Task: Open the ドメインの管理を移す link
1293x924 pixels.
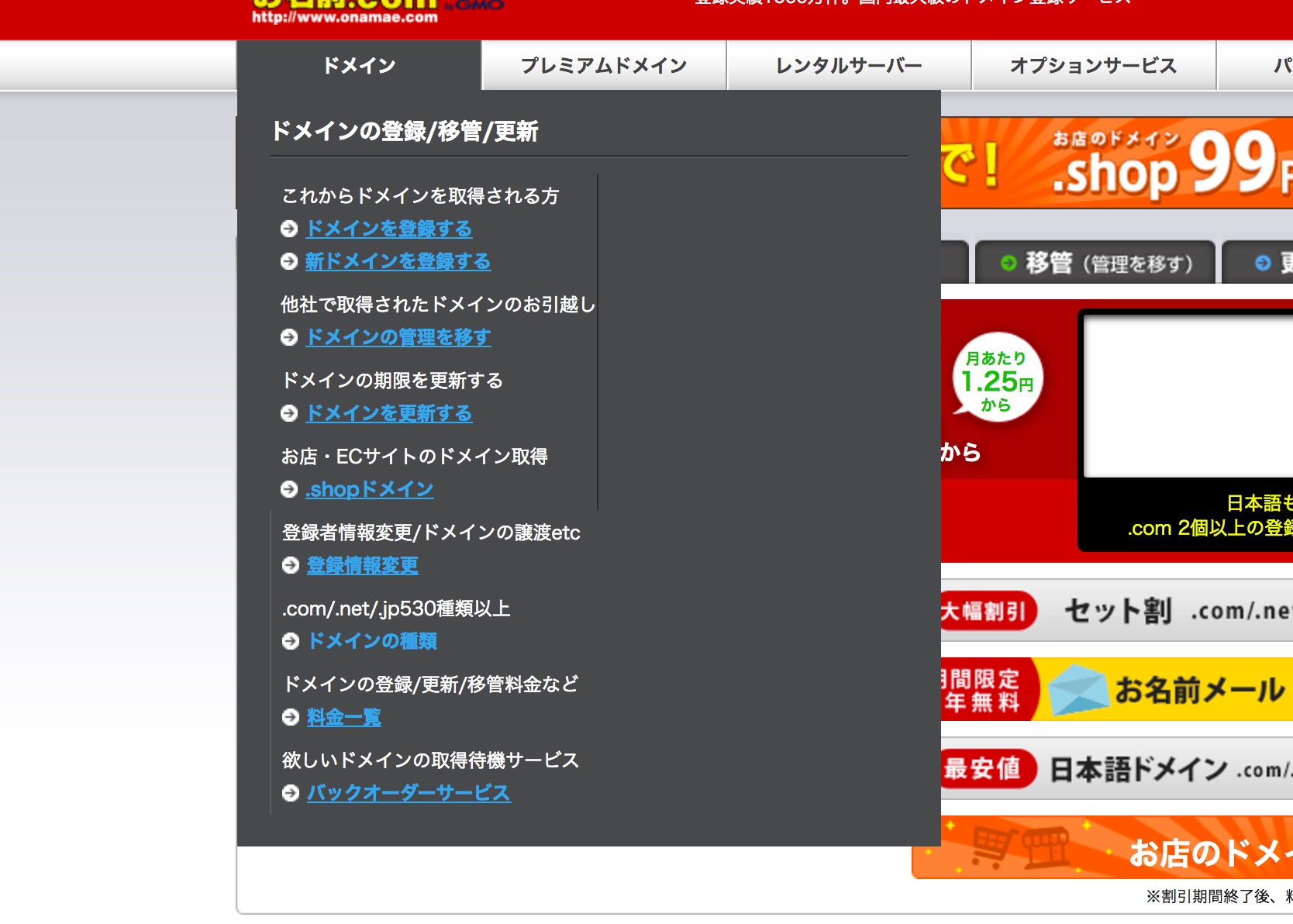Action: 398,337
